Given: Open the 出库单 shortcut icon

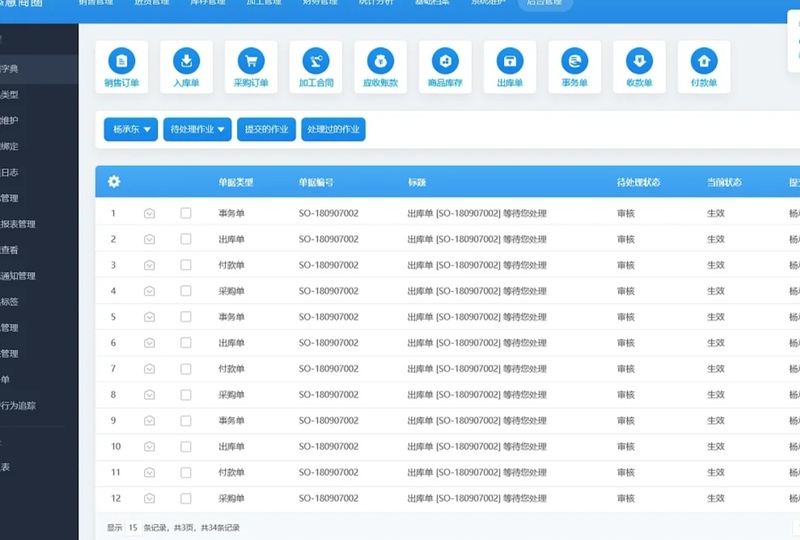Looking at the screenshot, I should tap(509, 60).
